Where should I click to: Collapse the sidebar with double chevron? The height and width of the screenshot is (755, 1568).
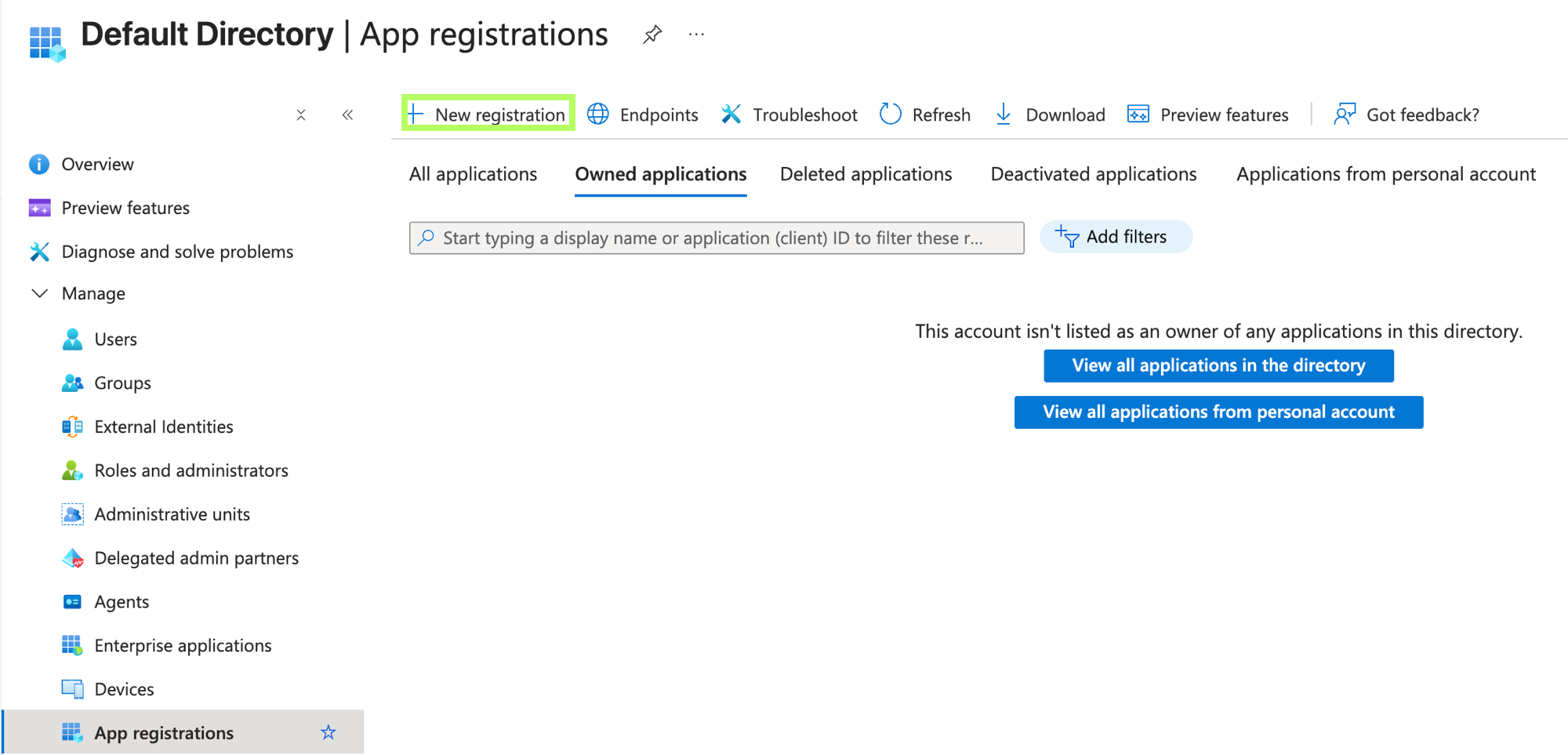click(347, 115)
